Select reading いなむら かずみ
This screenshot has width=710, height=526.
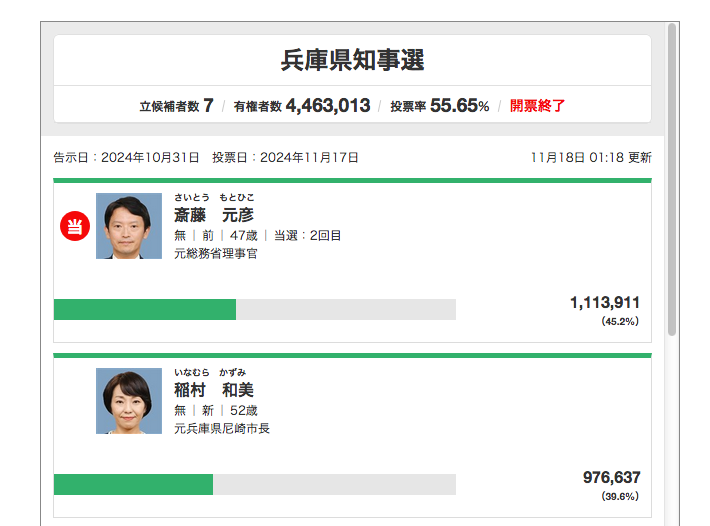point(210,372)
